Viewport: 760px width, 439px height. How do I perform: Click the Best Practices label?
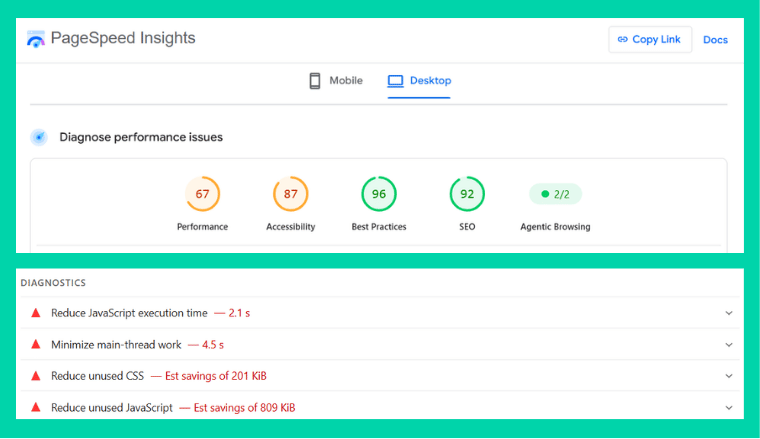tap(379, 227)
